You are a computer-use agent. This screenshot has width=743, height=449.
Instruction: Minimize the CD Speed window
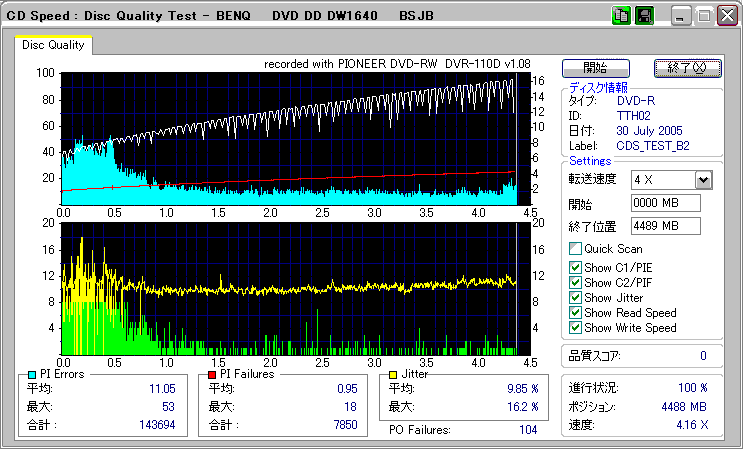coord(681,16)
